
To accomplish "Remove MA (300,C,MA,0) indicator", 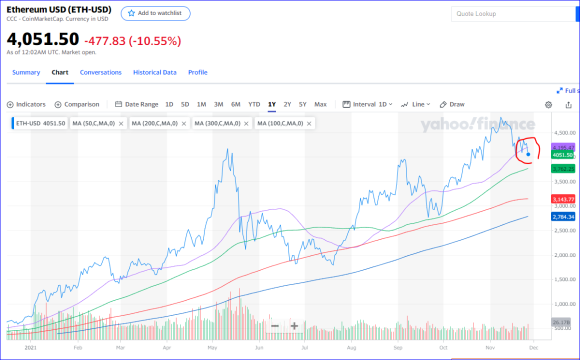I will 246,124.
